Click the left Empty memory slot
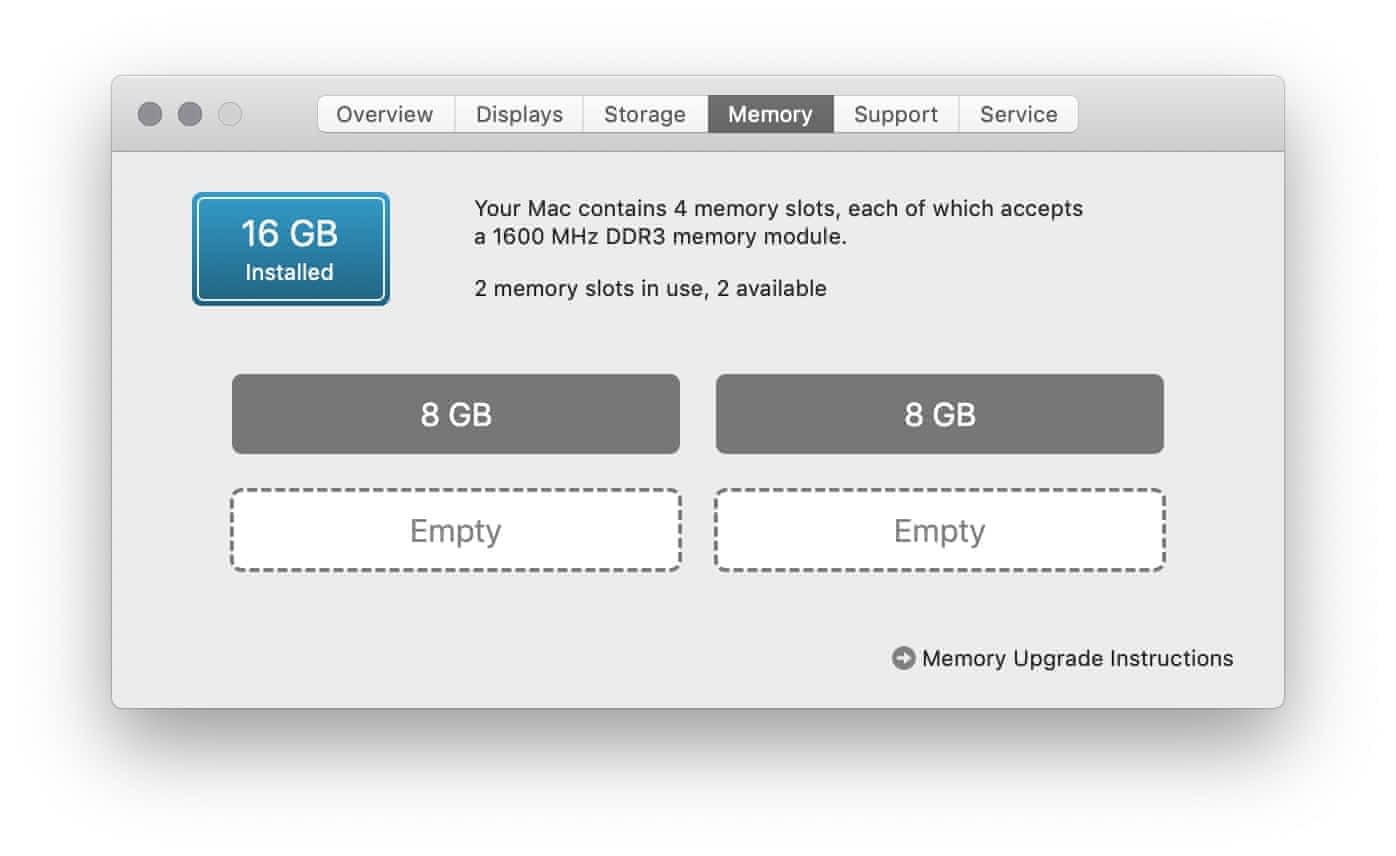1396x856 pixels. [456, 530]
